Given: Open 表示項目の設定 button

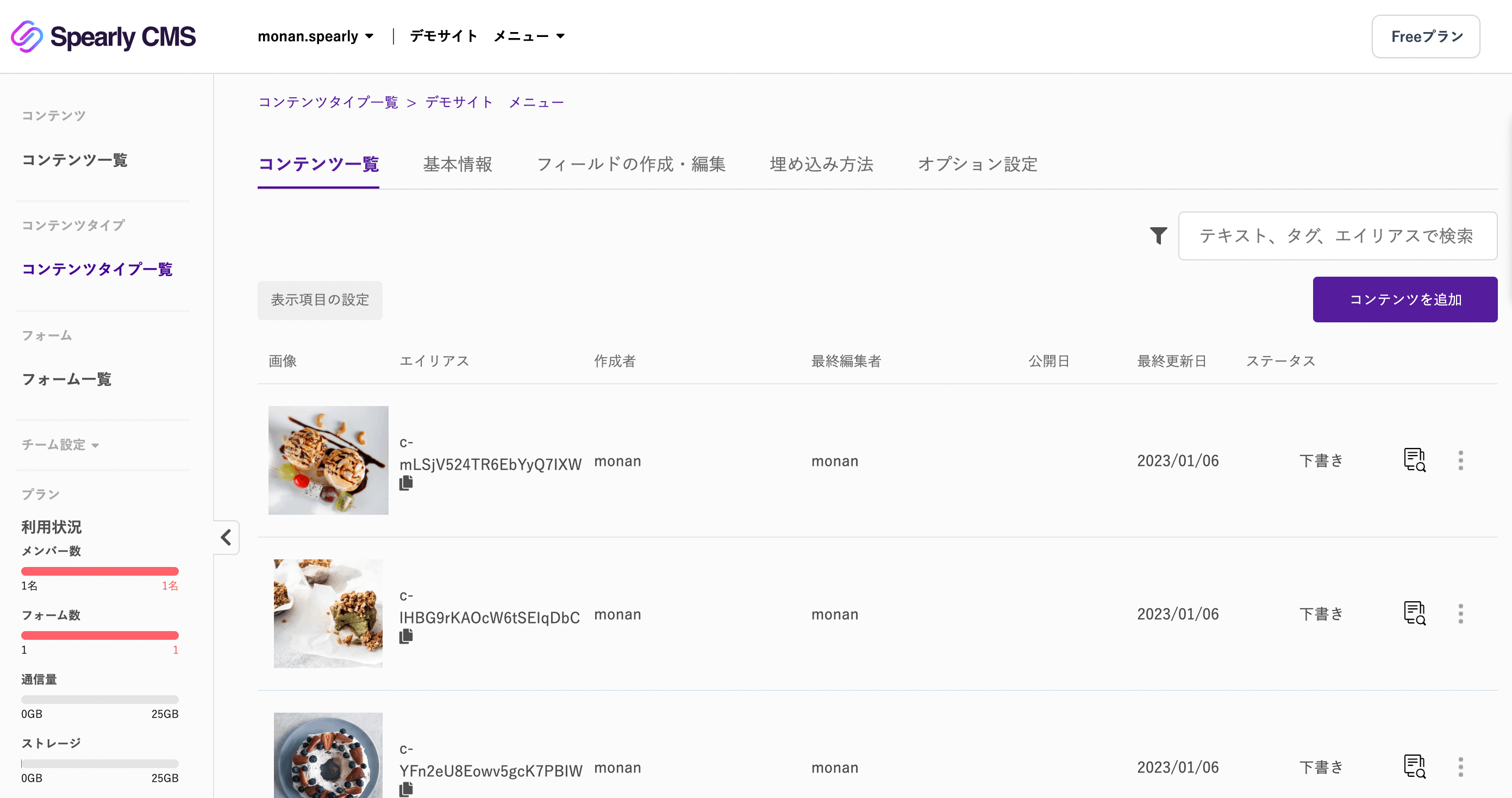Looking at the screenshot, I should coord(320,300).
